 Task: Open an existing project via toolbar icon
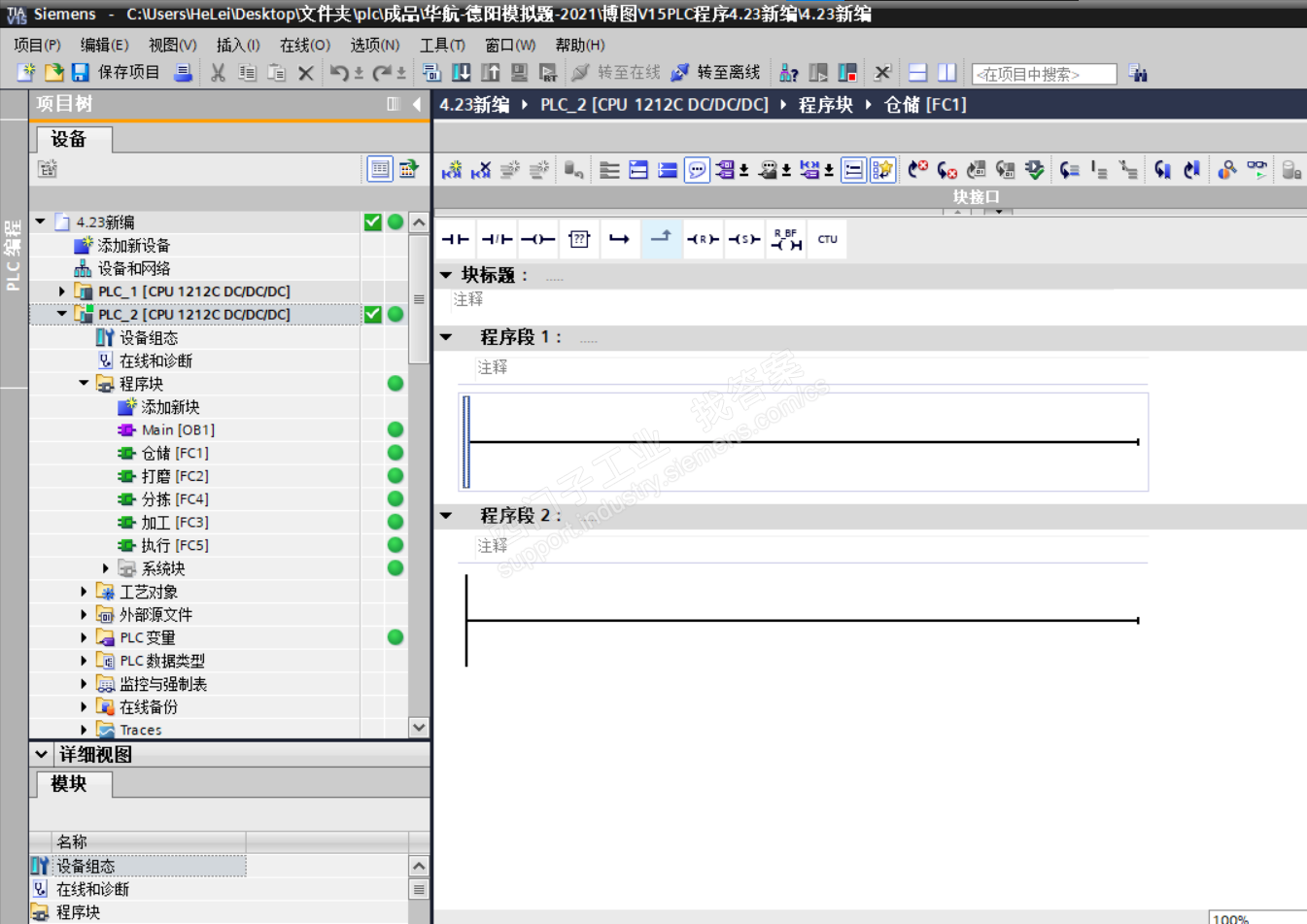coord(53,73)
